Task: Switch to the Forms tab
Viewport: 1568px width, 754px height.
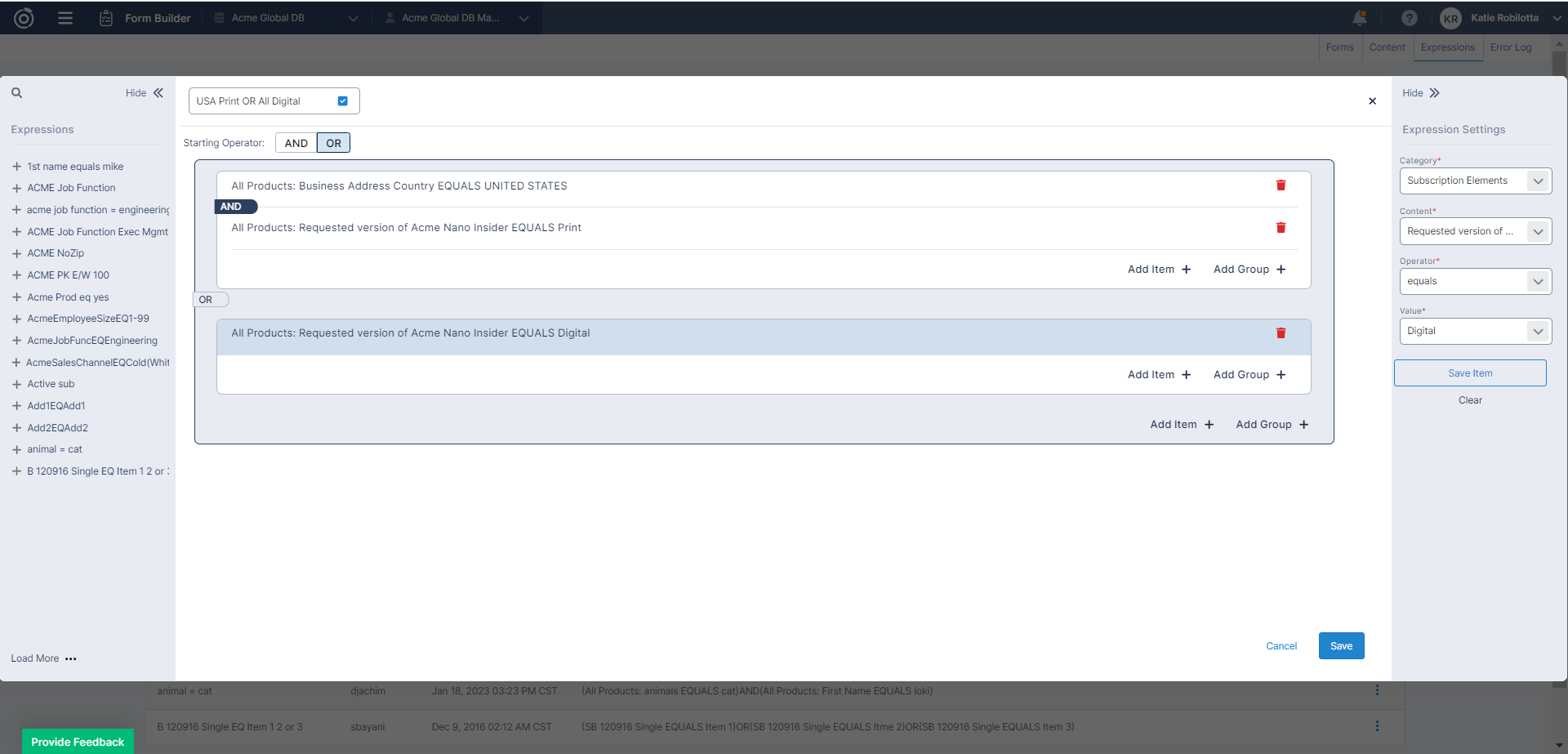Action: pyautogui.click(x=1339, y=47)
